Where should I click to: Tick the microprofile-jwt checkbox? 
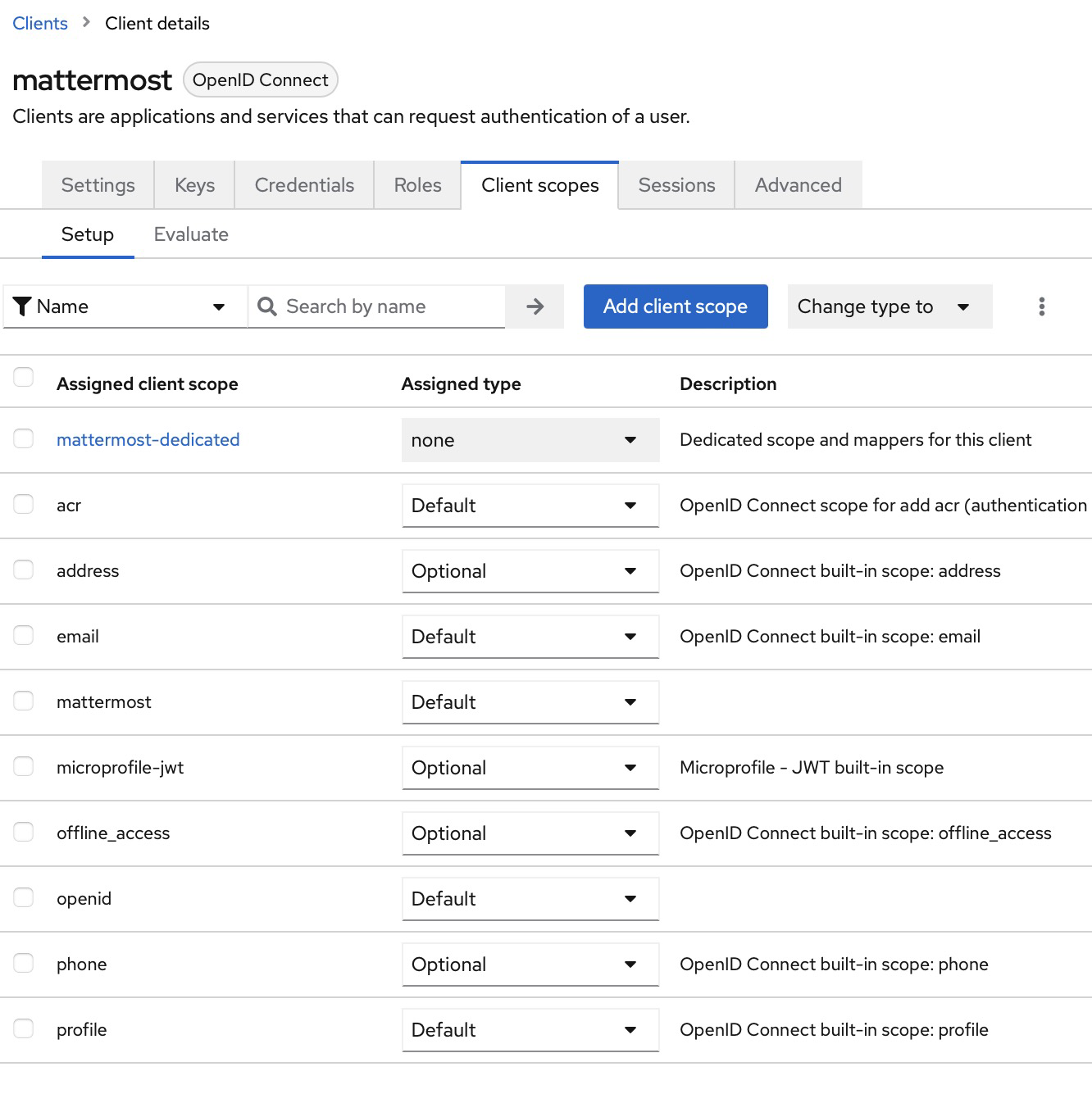(24, 766)
